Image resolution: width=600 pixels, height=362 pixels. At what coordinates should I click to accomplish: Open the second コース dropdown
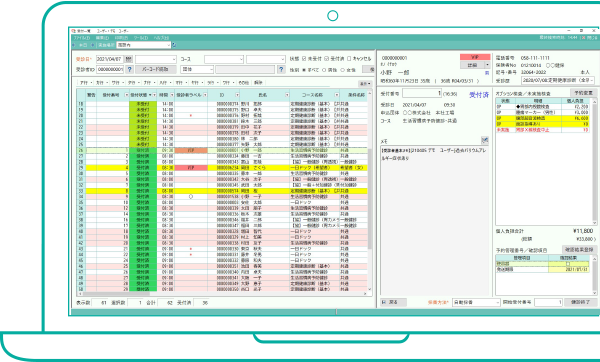coord(266,59)
